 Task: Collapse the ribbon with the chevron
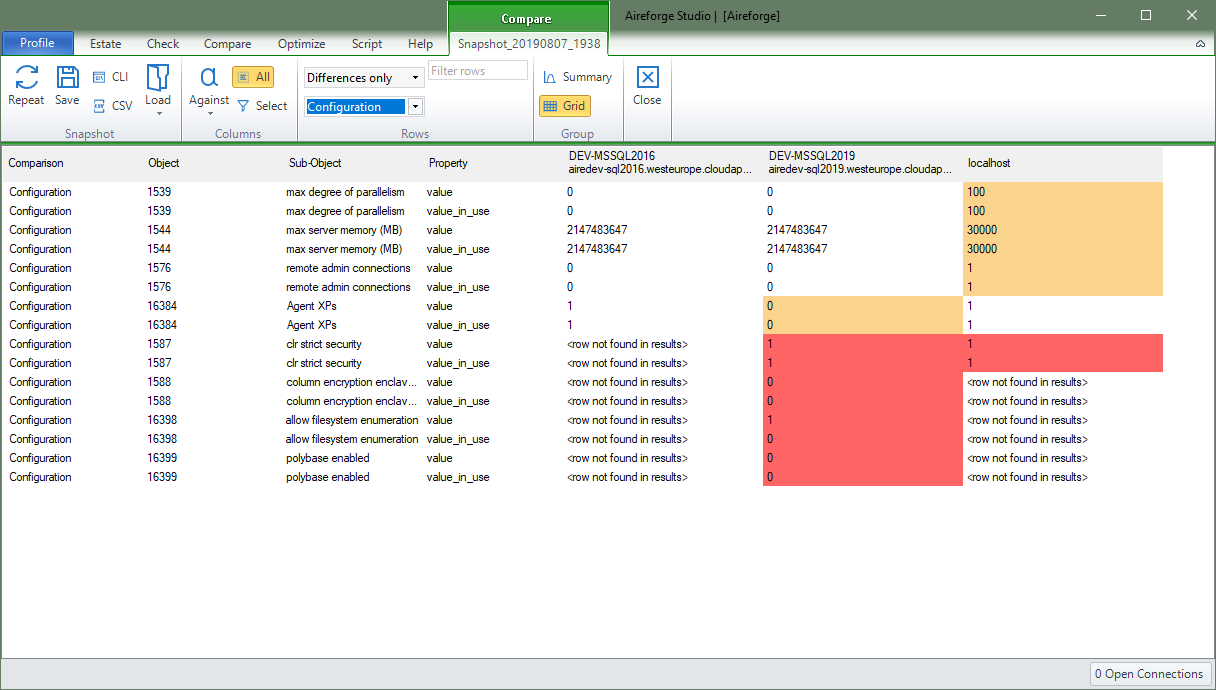pyautogui.click(x=1202, y=44)
